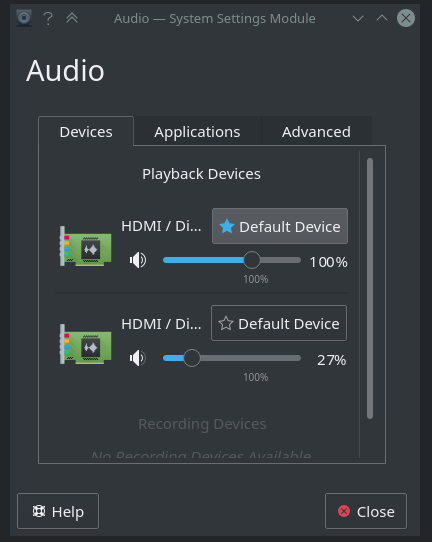Close the window with round X button
The height and width of the screenshot is (542, 432).
[406, 18]
